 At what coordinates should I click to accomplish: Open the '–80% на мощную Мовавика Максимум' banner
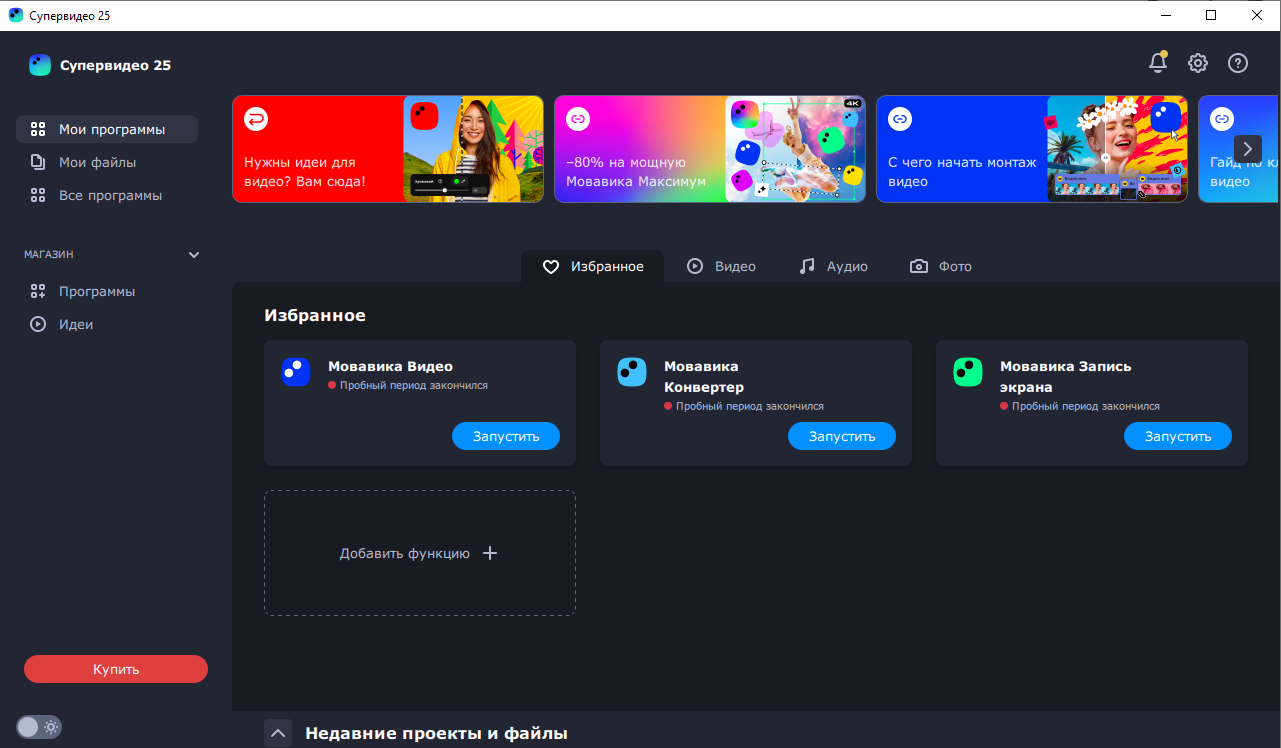pyautogui.click(x=710, y=149)
